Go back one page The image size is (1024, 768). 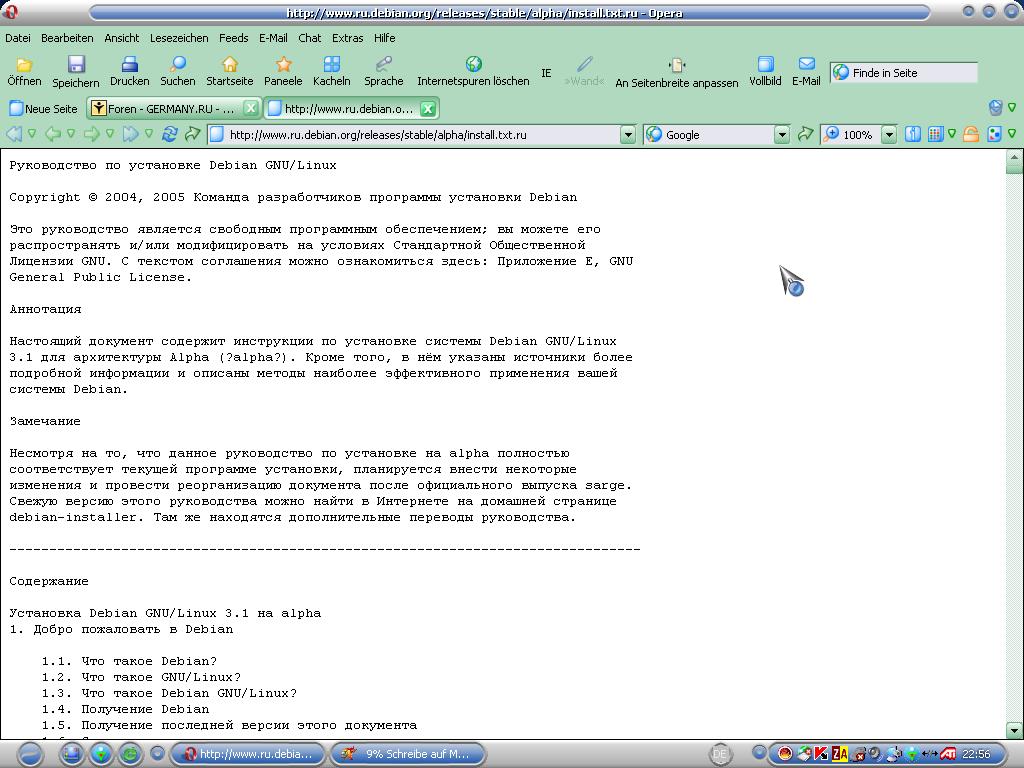tap(52, 135)
